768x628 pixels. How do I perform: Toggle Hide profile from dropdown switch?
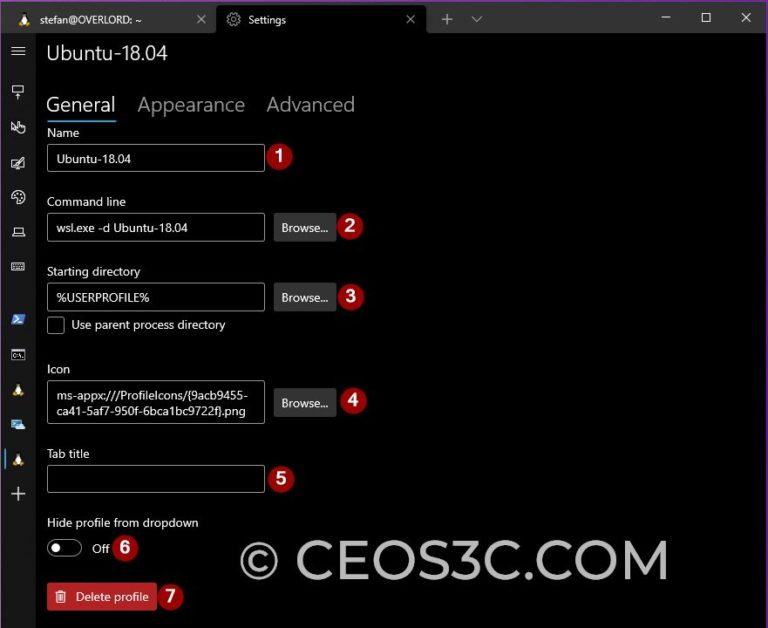[65, 548]
